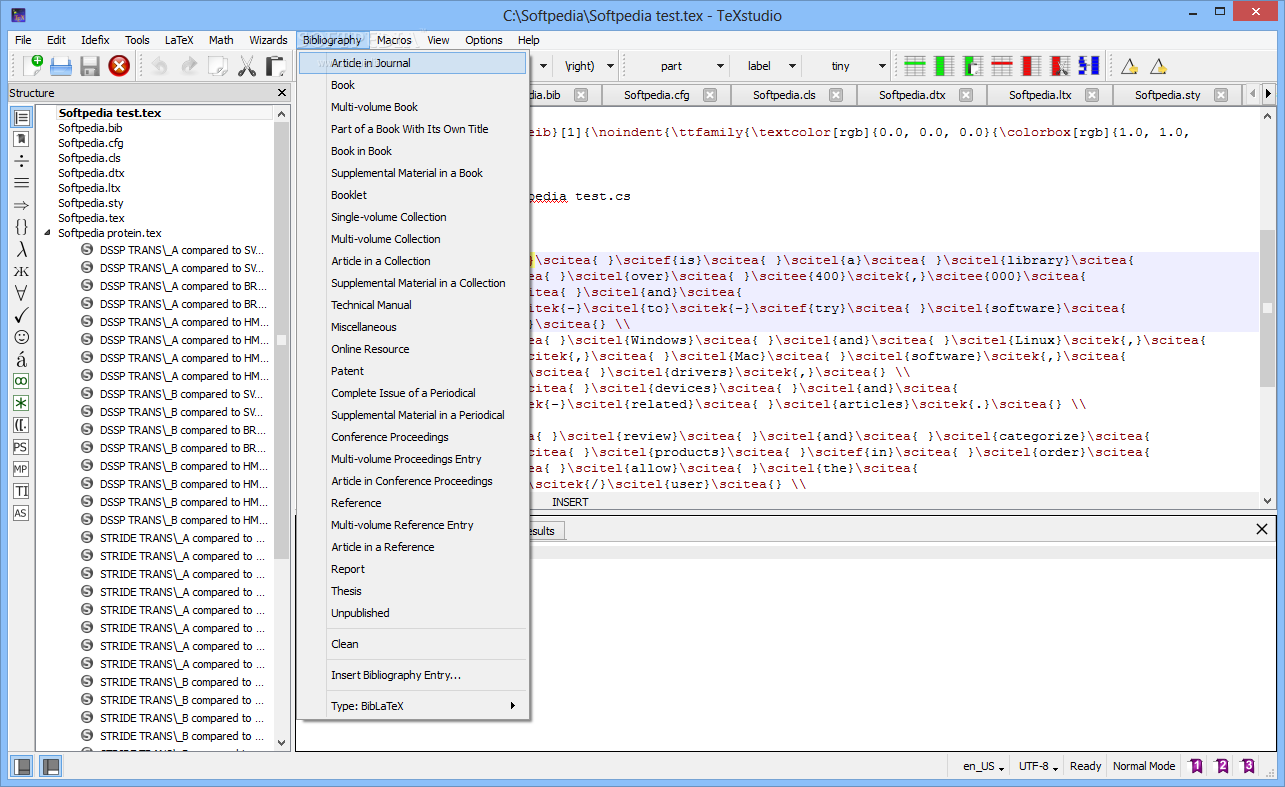This screenshot has width=1285, height=787.
Task: Click the first warning triangle icon
Action: point(1129,66)
